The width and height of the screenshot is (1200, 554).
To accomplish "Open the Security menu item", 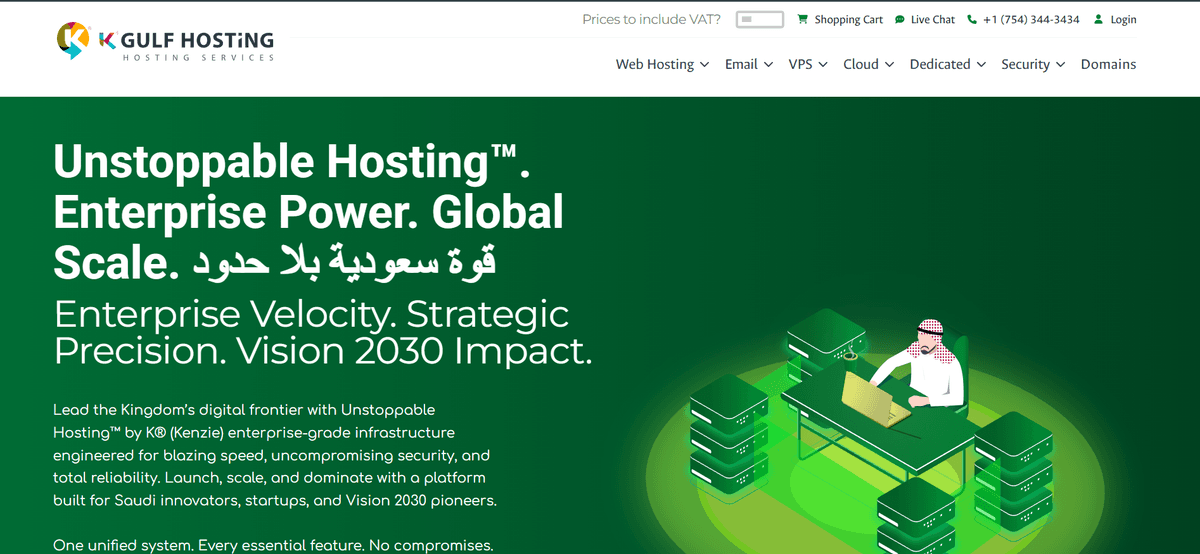I will [x=1025, y=64].
